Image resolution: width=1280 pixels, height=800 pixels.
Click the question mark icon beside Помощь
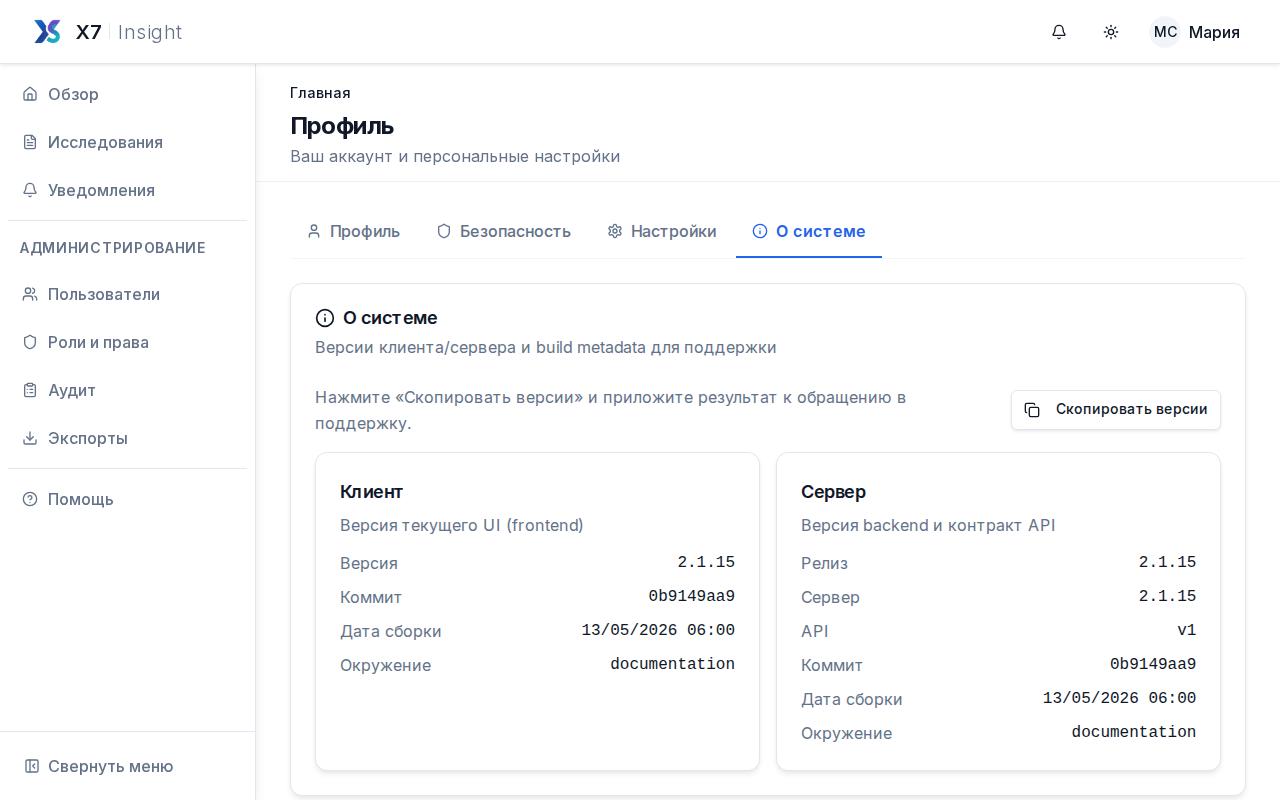30,499
